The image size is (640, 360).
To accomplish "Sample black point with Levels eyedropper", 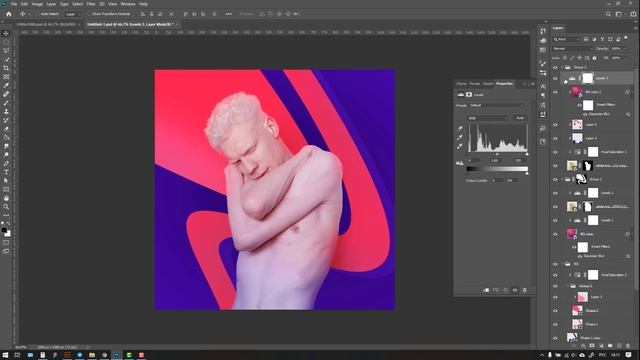I will click(x=460, y=128).
